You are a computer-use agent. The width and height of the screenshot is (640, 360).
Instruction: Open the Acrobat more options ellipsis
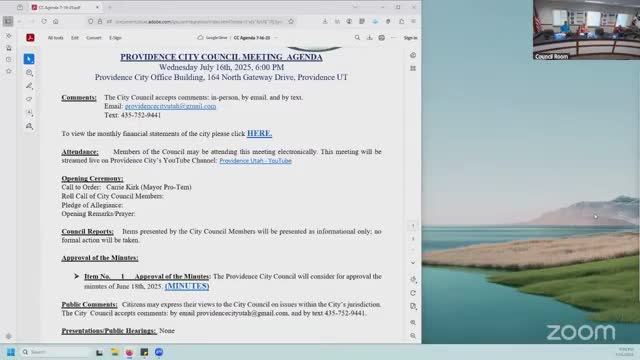coord(393,38)
